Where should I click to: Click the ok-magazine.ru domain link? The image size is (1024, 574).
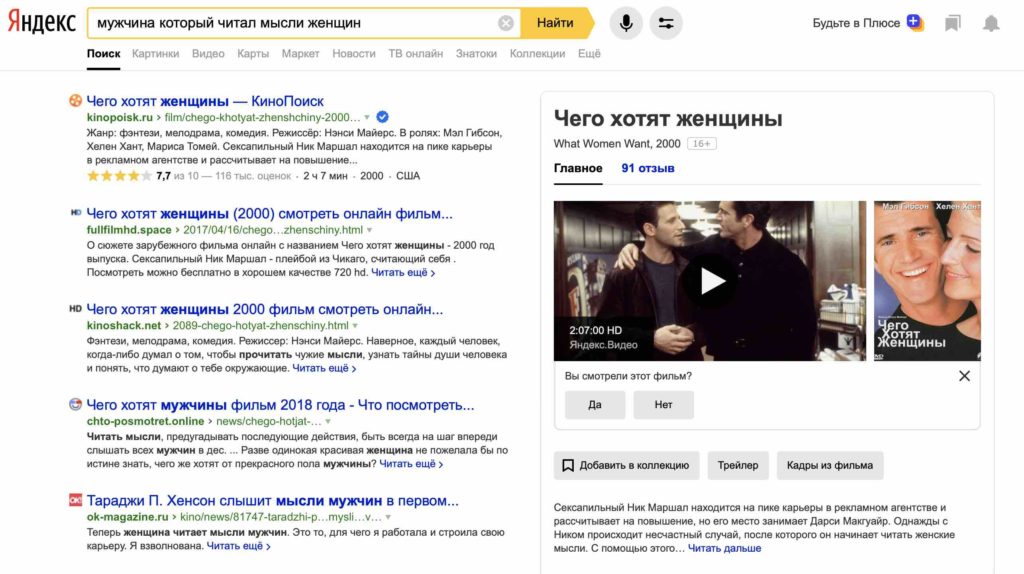click(x=127, y=517)
